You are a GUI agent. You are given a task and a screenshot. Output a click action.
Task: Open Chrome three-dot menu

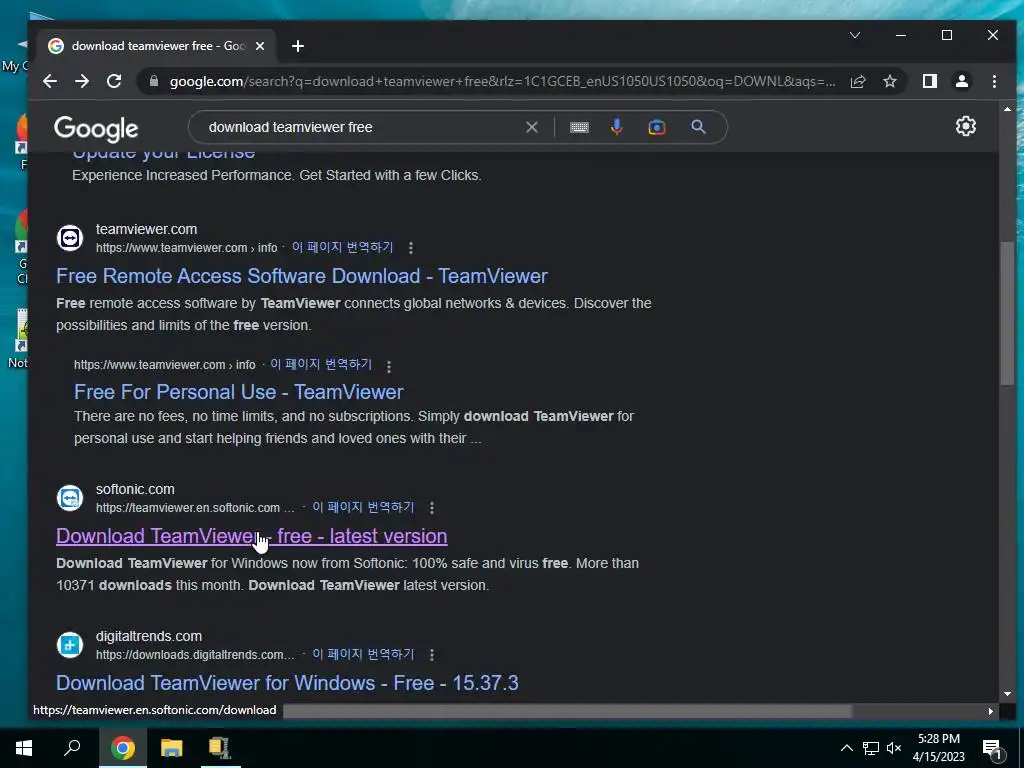(x=994, y=81)
